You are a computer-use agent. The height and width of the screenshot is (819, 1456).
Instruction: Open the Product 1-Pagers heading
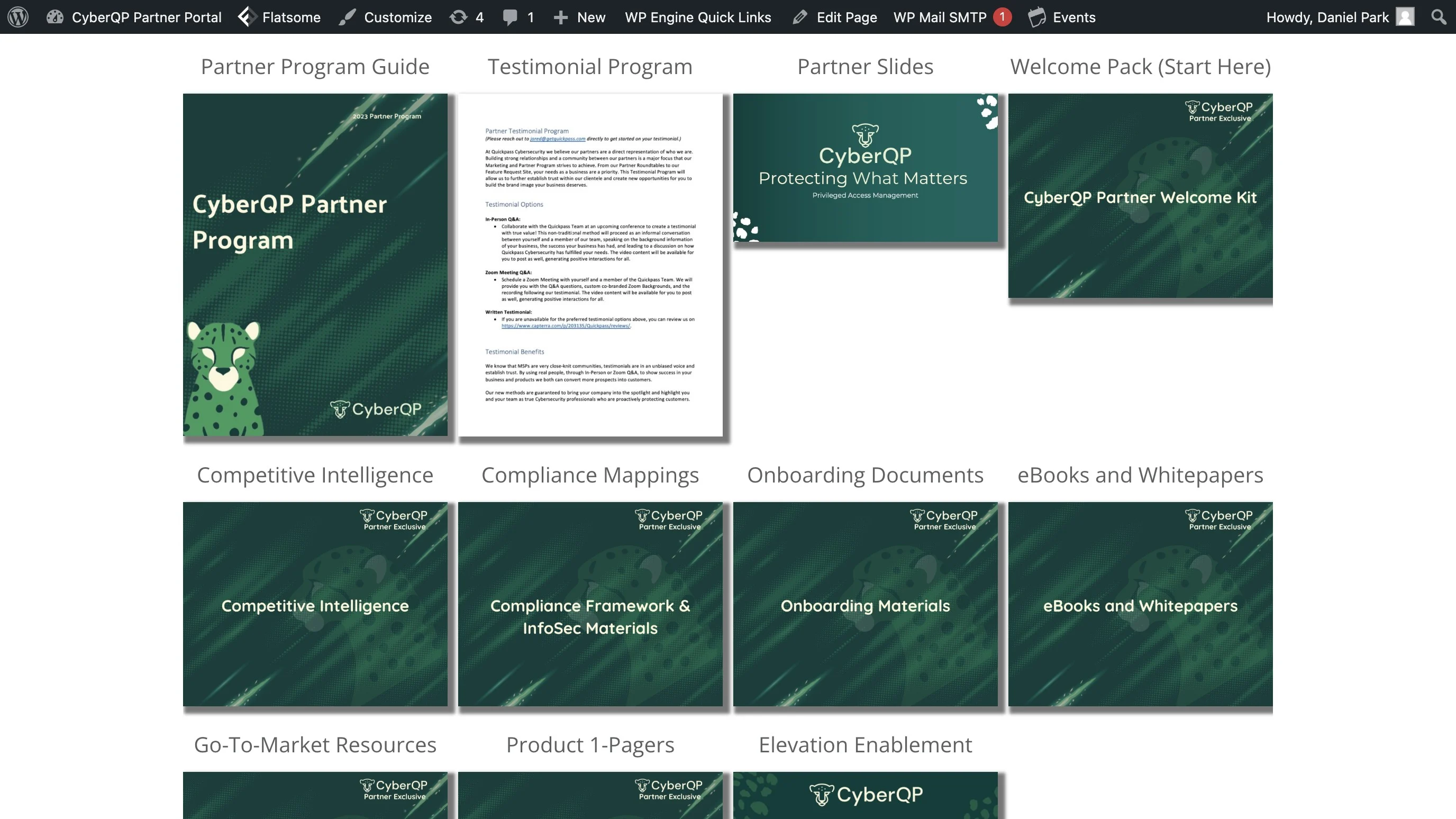coord(590,745)
